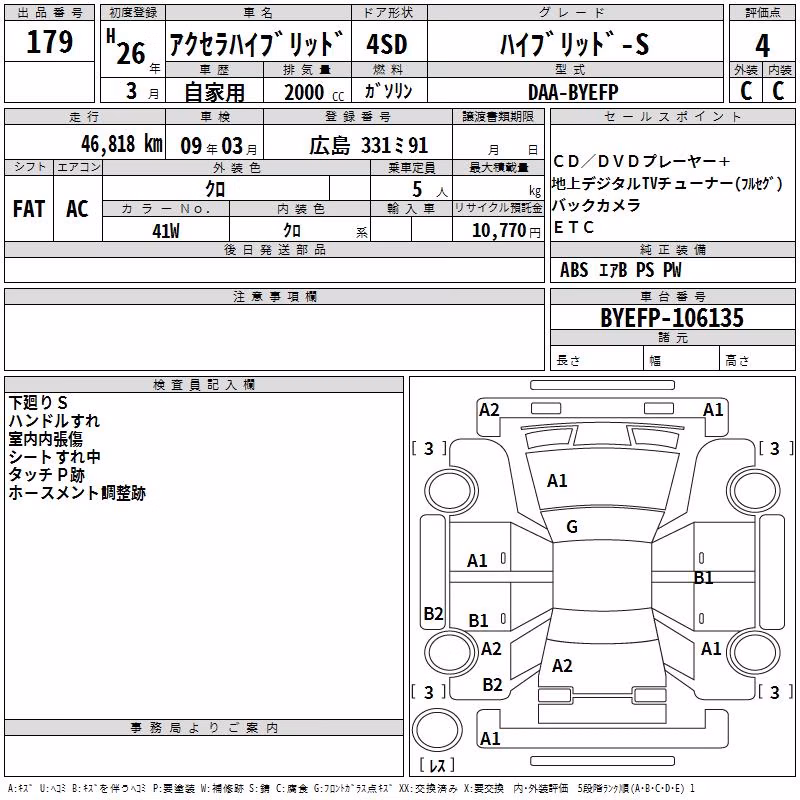Select the car name アクセラハイブリッド

click(x=256, y=43)
